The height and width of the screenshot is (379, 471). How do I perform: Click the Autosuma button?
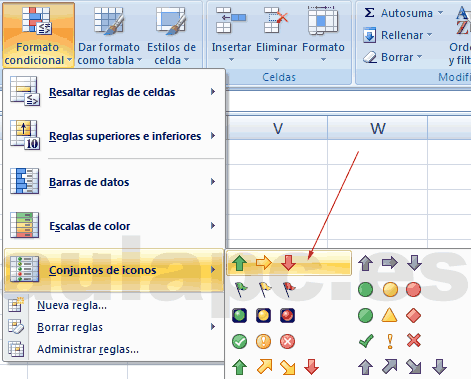[x=403, y=13]
